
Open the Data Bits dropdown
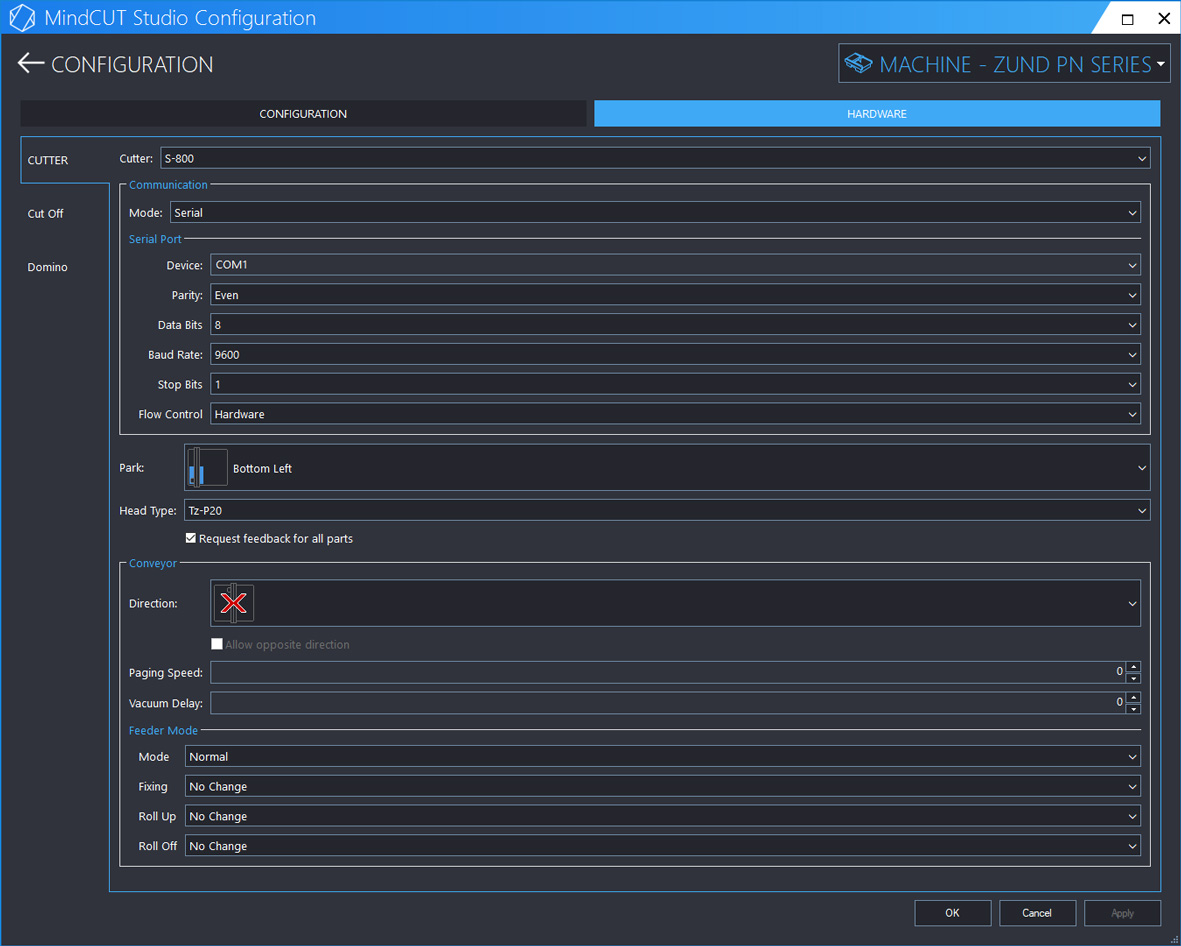point(675,325)
